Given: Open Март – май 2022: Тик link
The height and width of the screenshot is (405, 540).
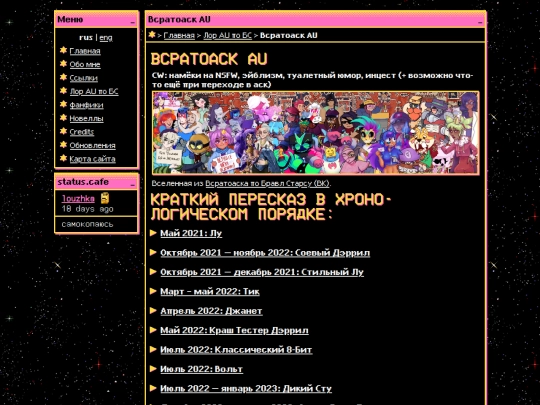Looking at the screenshot, I should (210, 291).
